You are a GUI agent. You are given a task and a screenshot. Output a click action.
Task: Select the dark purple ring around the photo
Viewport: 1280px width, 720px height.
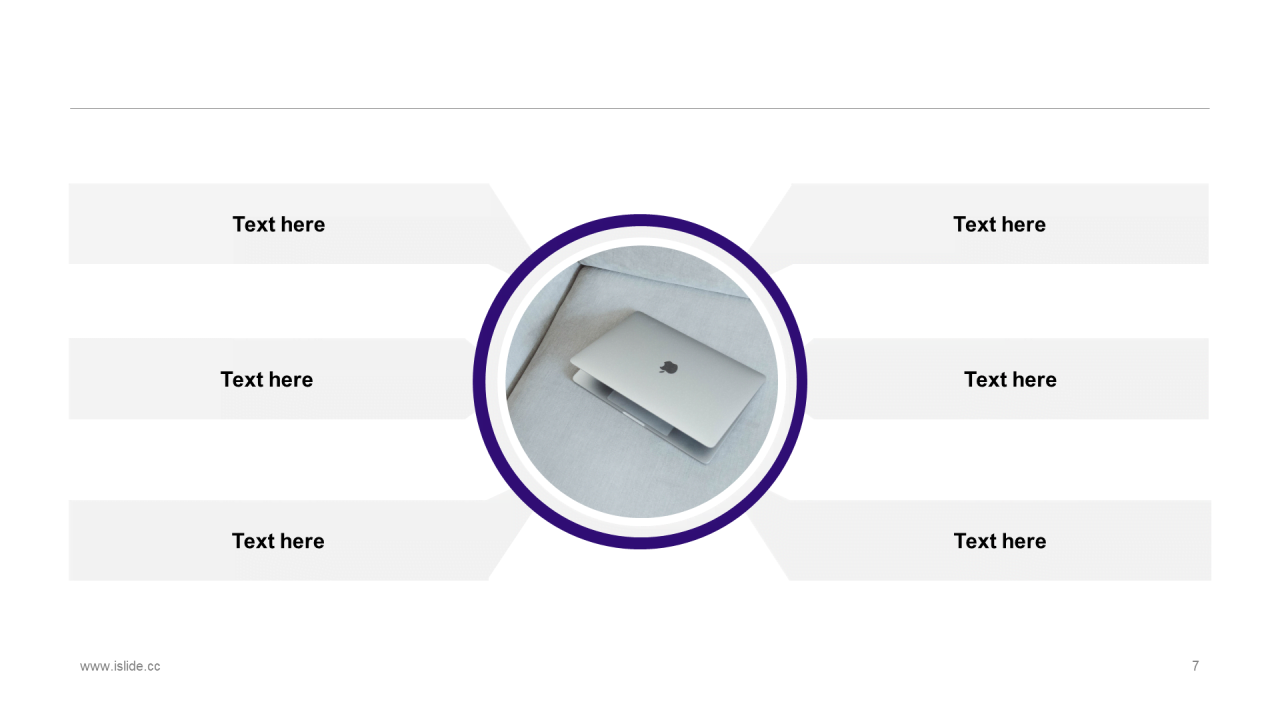point(640,221)
